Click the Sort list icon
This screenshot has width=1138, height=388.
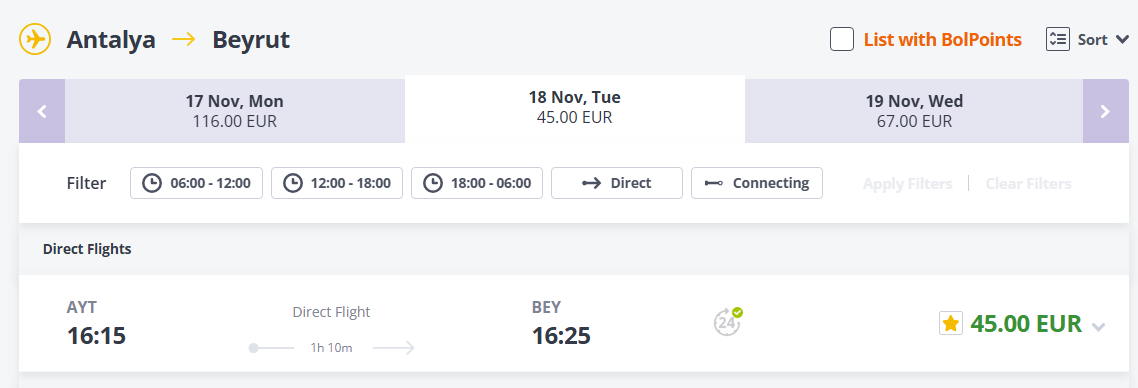coord(1058,39)
